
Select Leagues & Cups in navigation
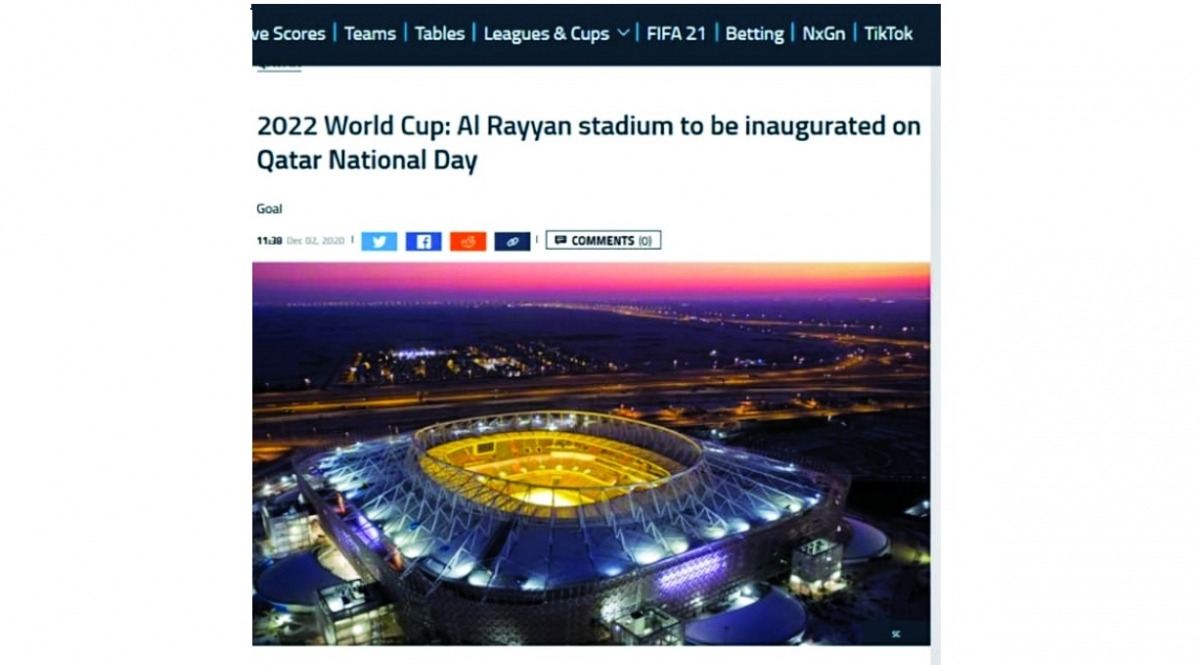pyautogui.click(x=546, y=34)
